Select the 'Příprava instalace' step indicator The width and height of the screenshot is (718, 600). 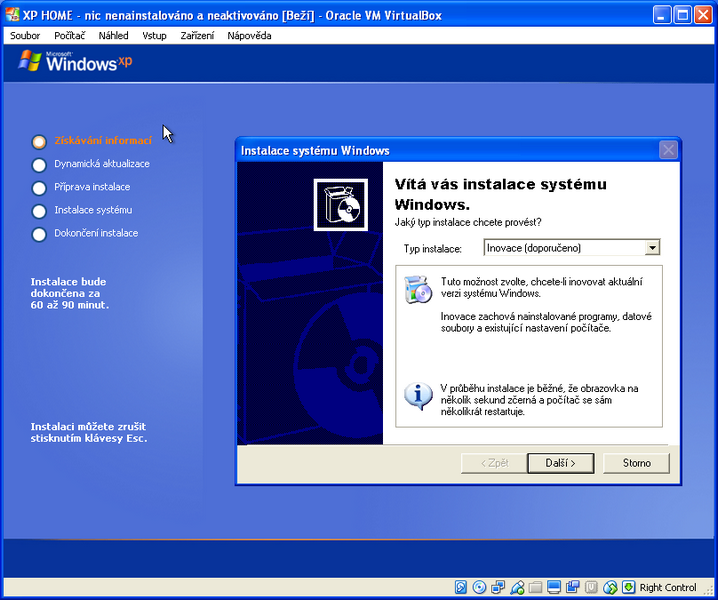[39, 188]
